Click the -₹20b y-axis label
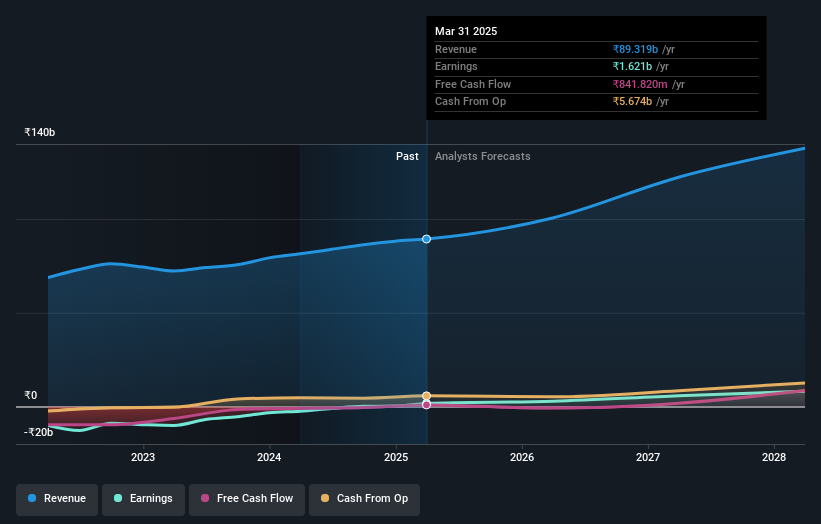Image resolution: width=821 pixels, height=524 pixels. [x=38, y=432]
